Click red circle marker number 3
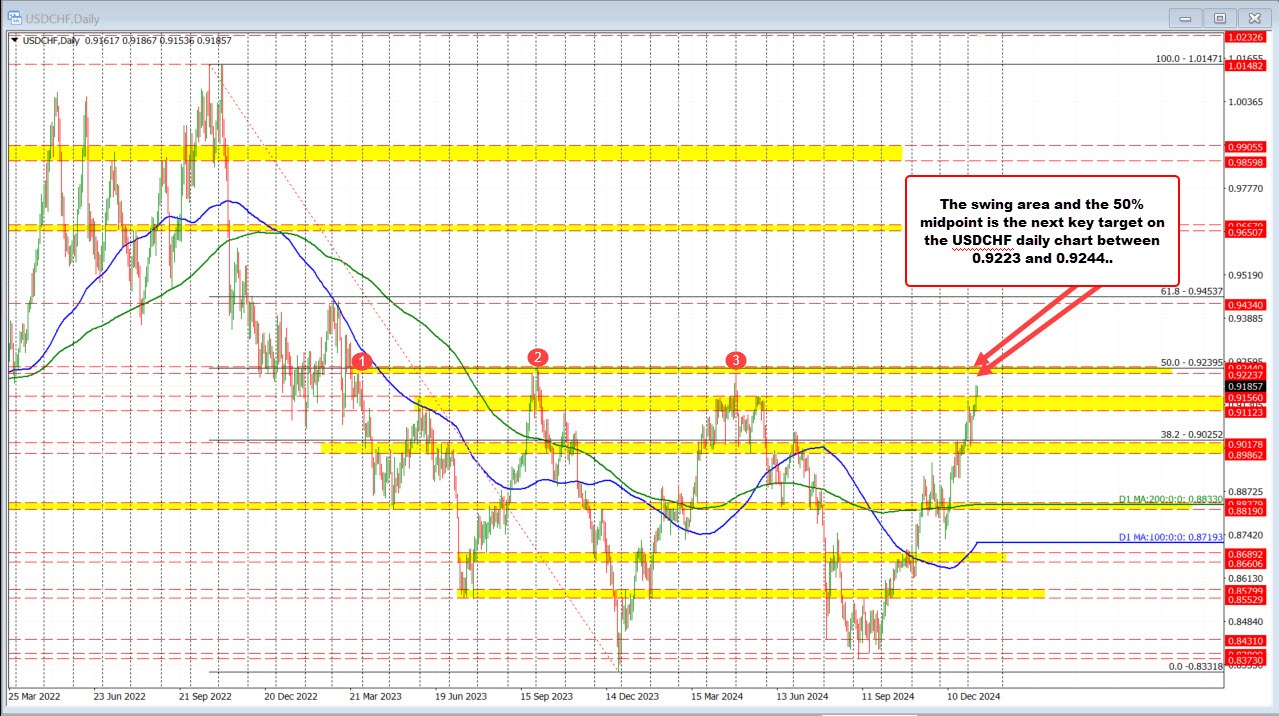This screenshot has height=716, width=1279. pyautogui.click(x=735, y=359)
